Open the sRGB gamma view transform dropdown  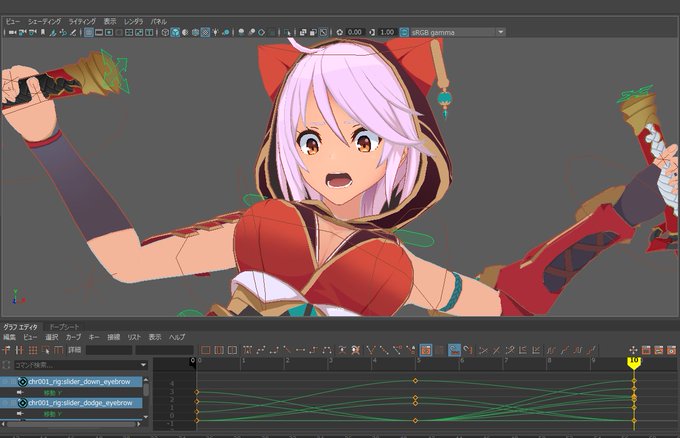[x=501, y=32]
